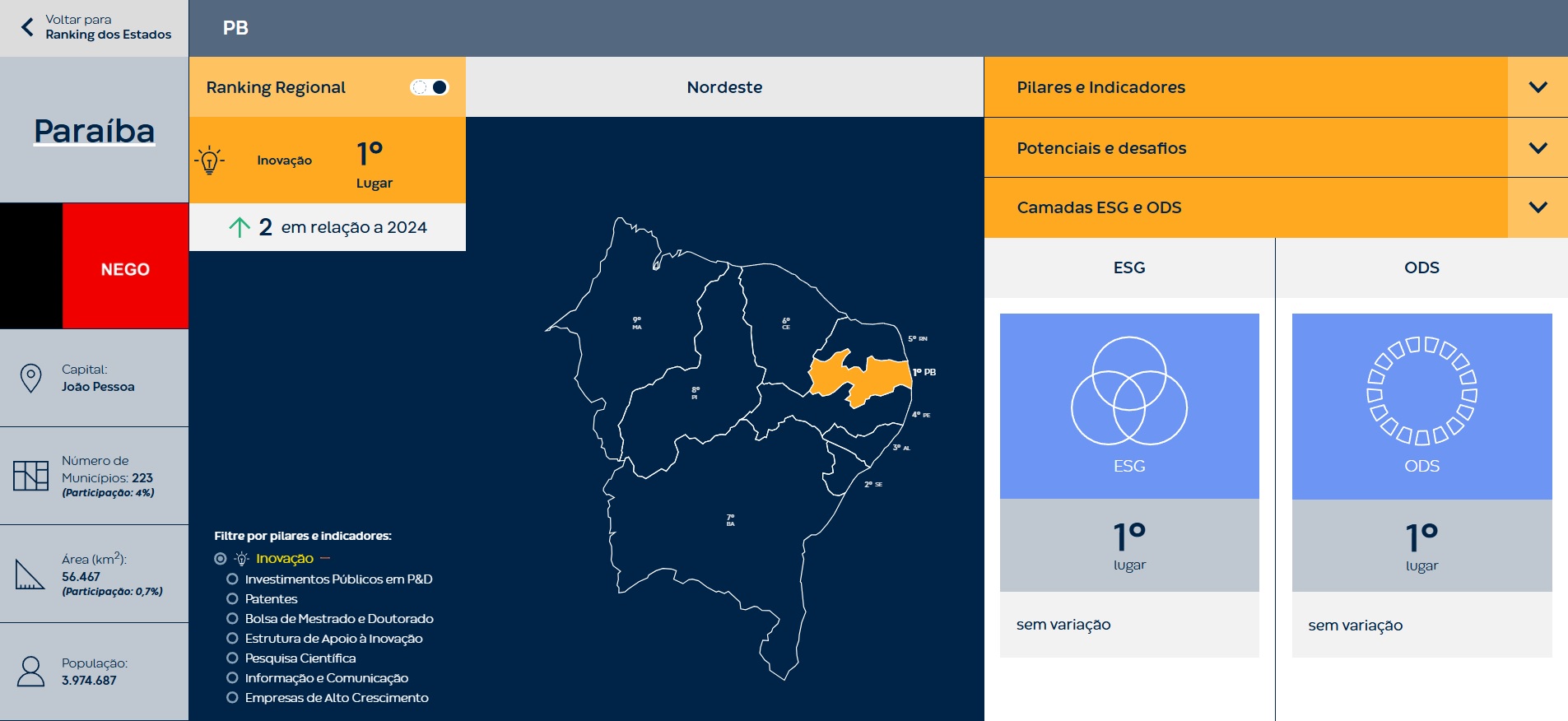Click the Paraíba state name link
Viewport: 1568px width, 721px height.
point(94,131)
